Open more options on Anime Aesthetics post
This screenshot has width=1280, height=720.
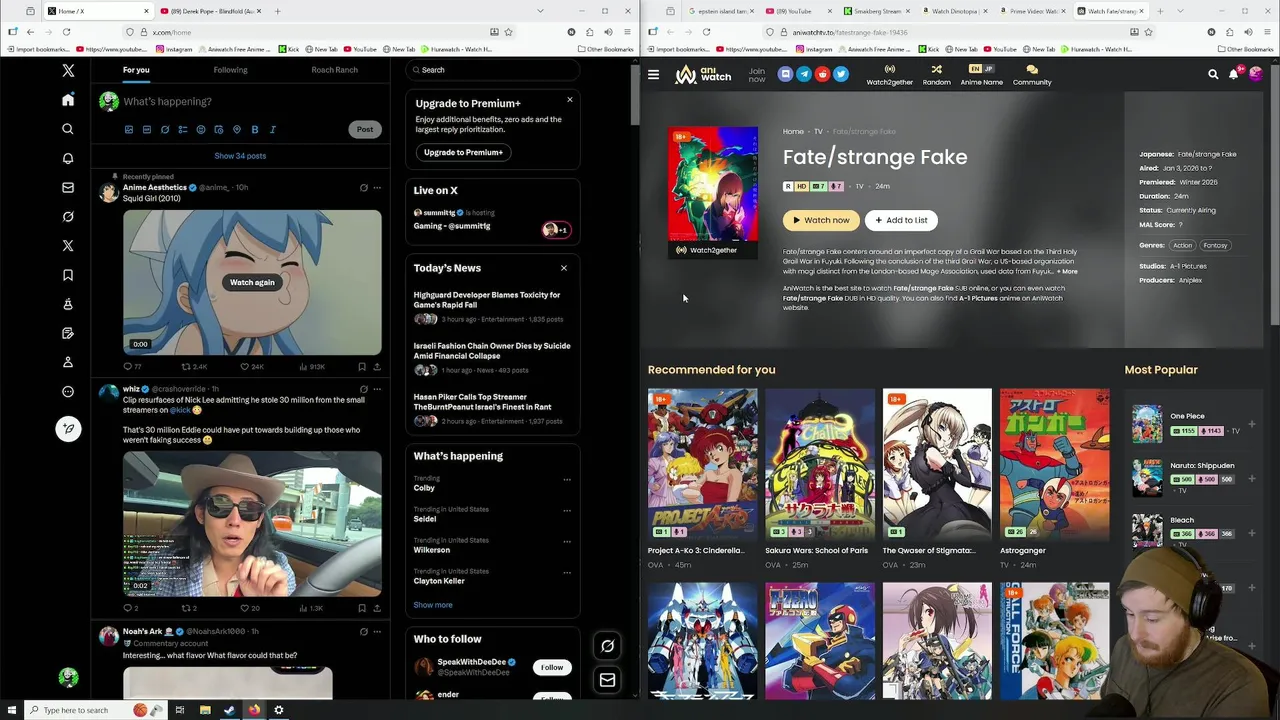pyautogui.click(x=377, y=187)
